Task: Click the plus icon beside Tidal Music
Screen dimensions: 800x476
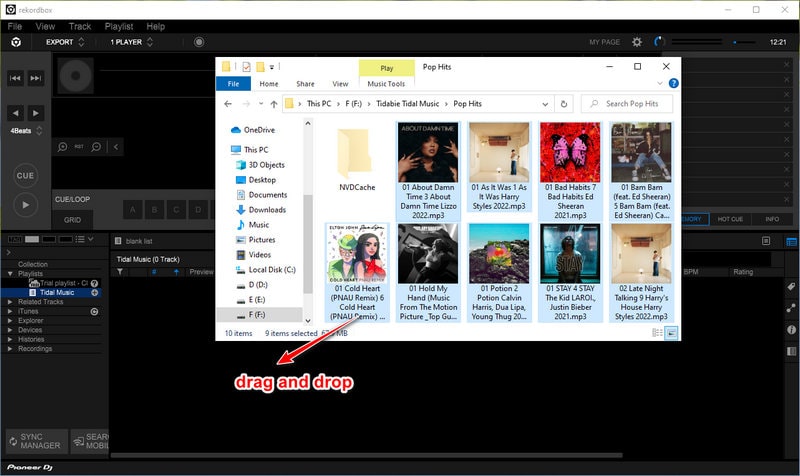Action: [94, 293]
